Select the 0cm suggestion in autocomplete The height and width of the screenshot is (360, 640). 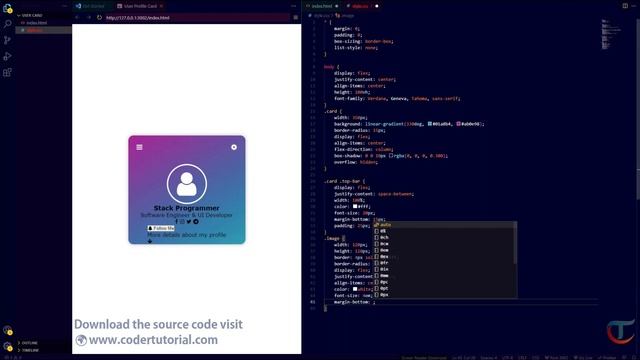point(443,244)
